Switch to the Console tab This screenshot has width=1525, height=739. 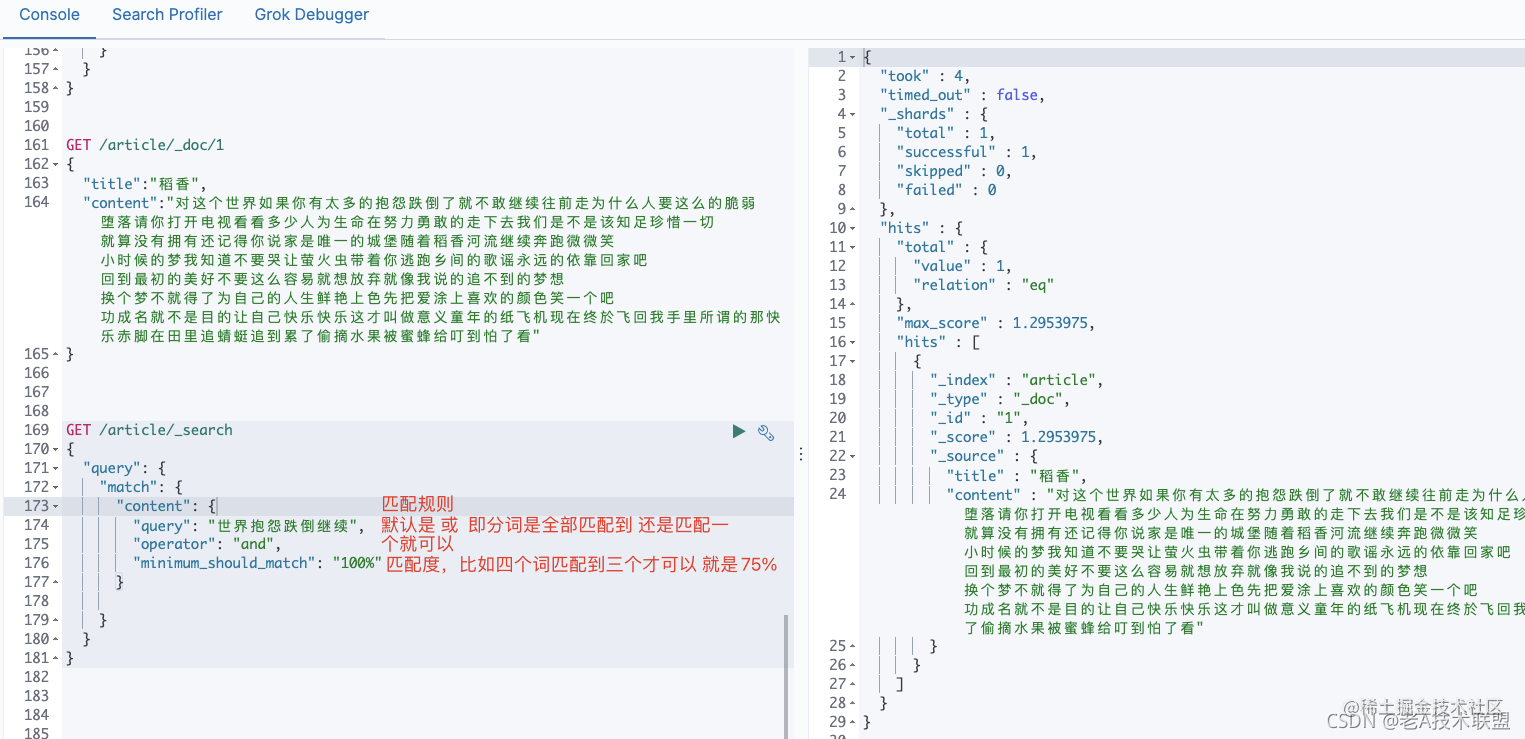click(x=50, y=15)
